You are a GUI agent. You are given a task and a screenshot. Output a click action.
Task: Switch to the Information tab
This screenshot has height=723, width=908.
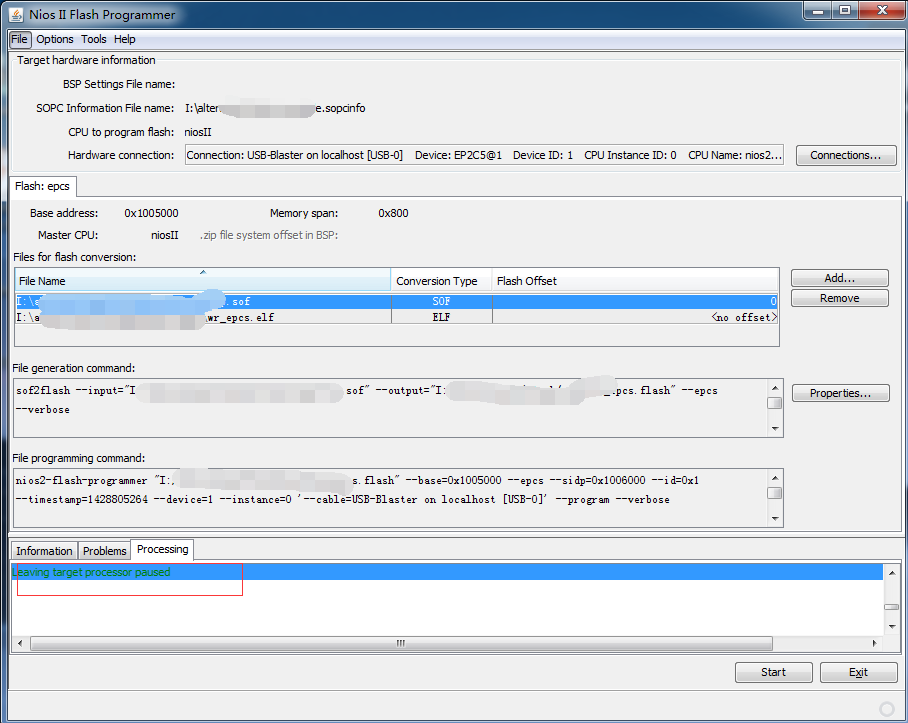44,551
